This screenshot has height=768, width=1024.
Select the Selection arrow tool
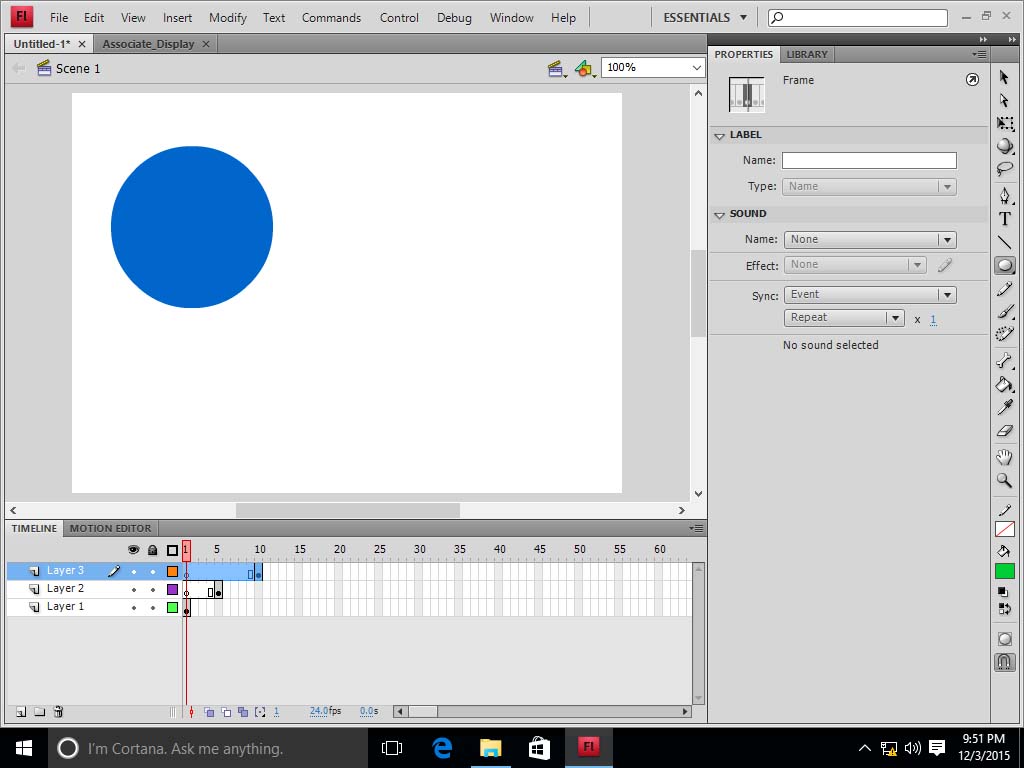click(1004, 77)
